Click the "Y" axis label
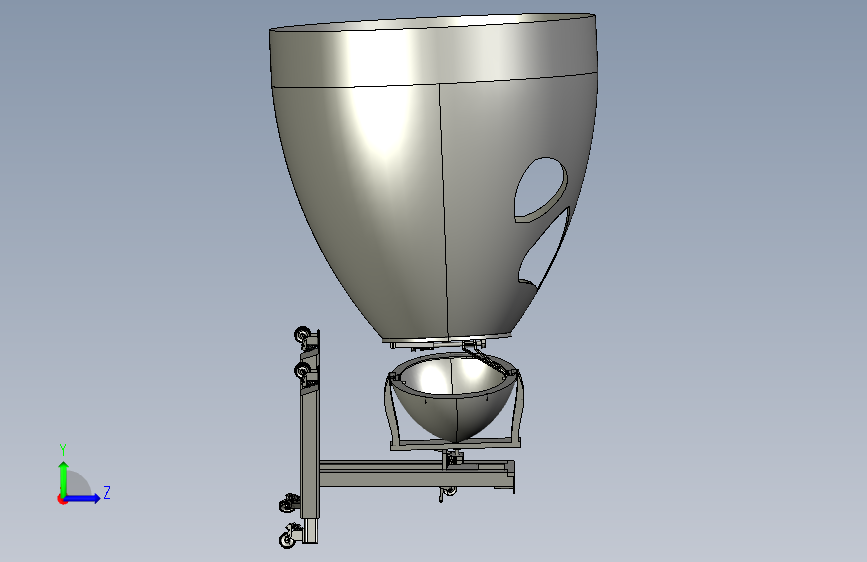This screenshot has height=562, width=867. point(63,450)
